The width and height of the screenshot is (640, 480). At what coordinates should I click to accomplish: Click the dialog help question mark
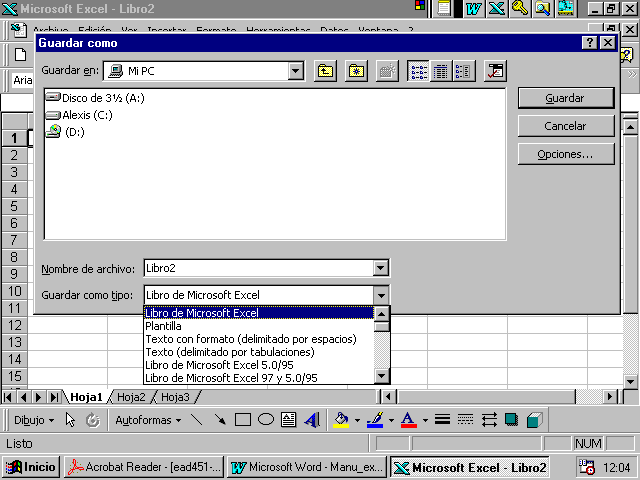click(589, 43)
